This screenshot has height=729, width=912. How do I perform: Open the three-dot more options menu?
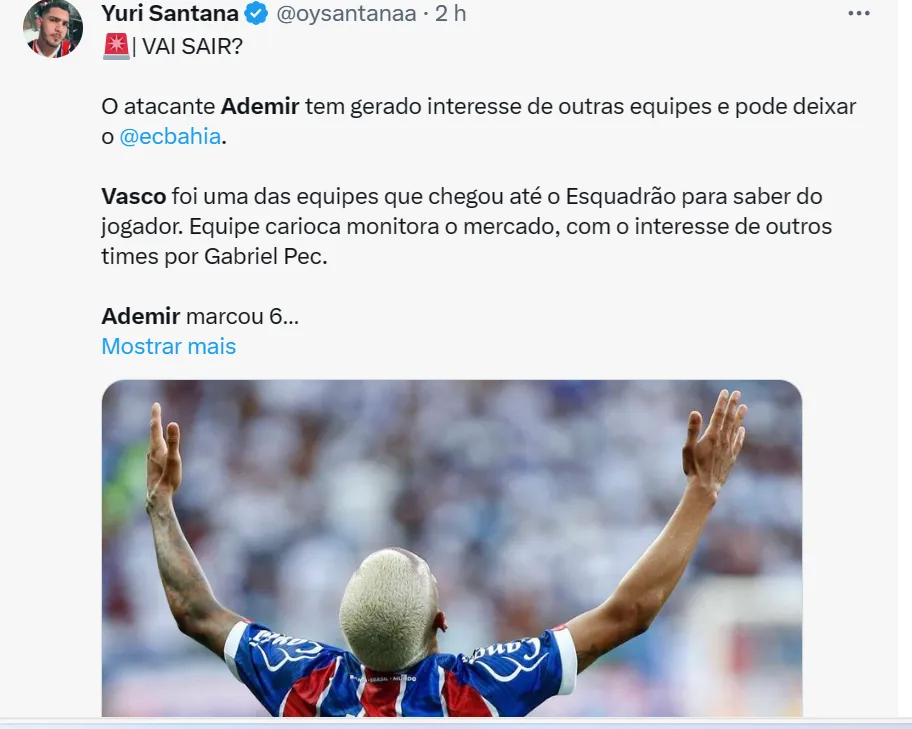858,13
